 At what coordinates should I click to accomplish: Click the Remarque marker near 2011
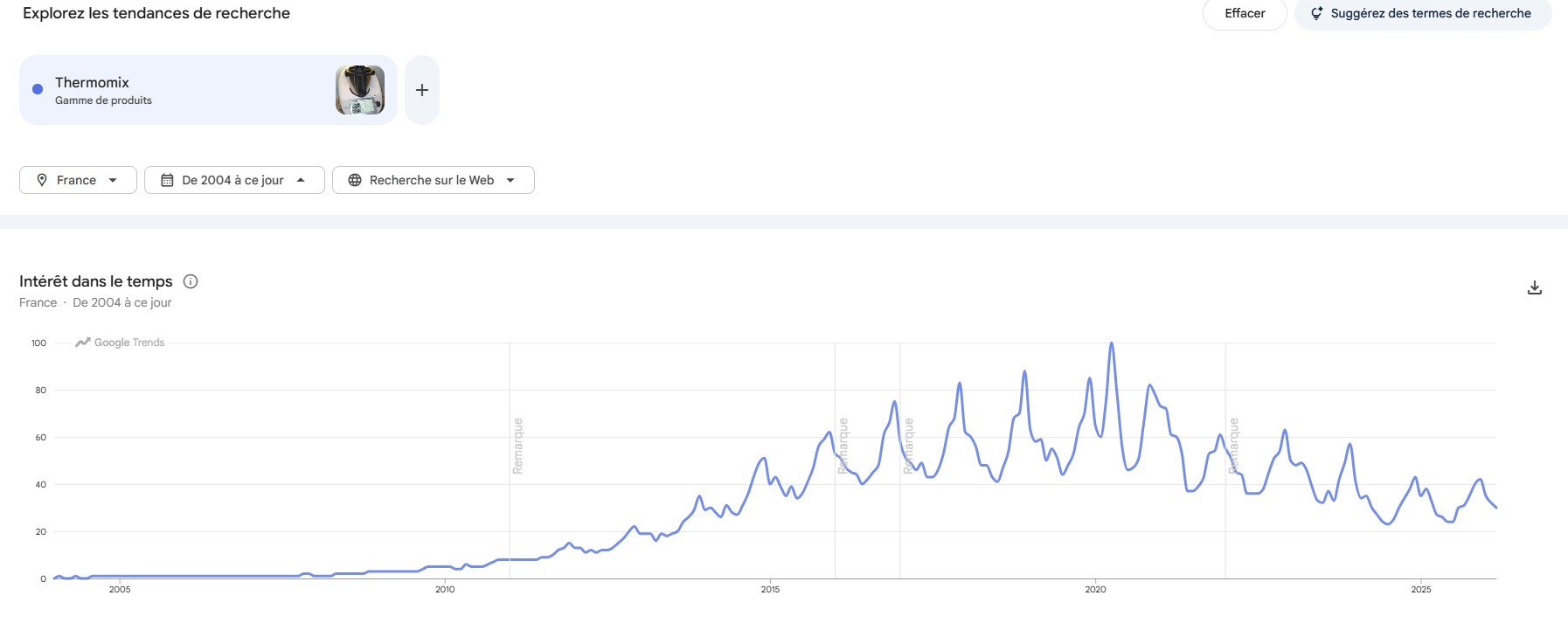(x=517, y=446)
